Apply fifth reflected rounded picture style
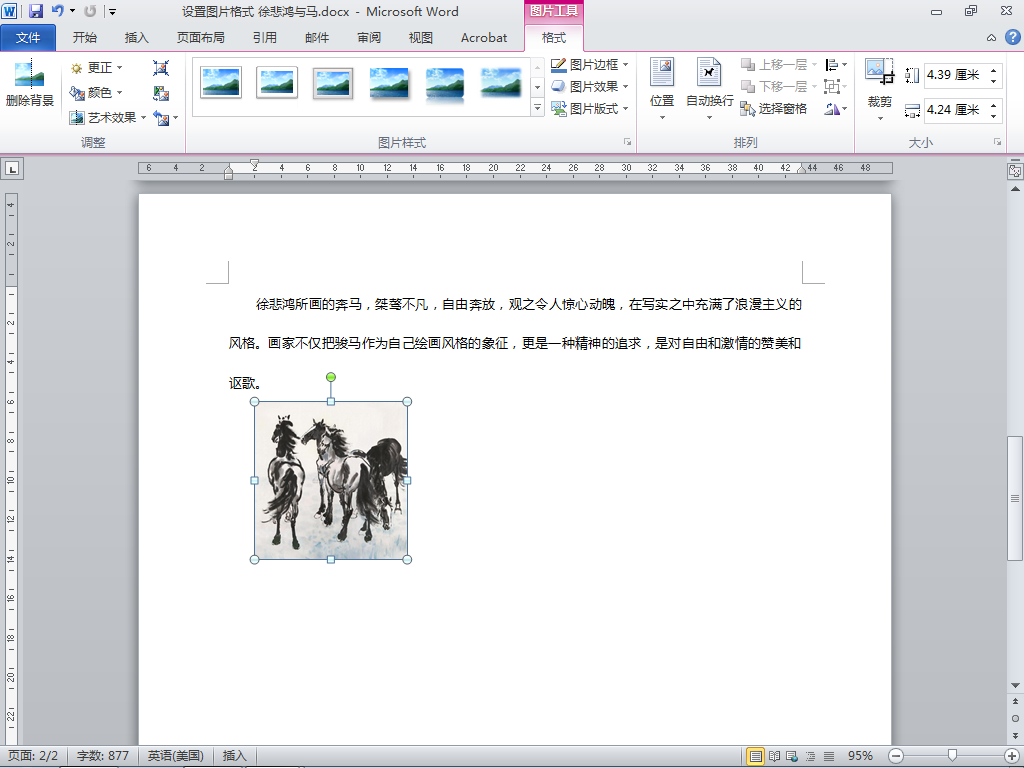 click(x=445, y=83)
